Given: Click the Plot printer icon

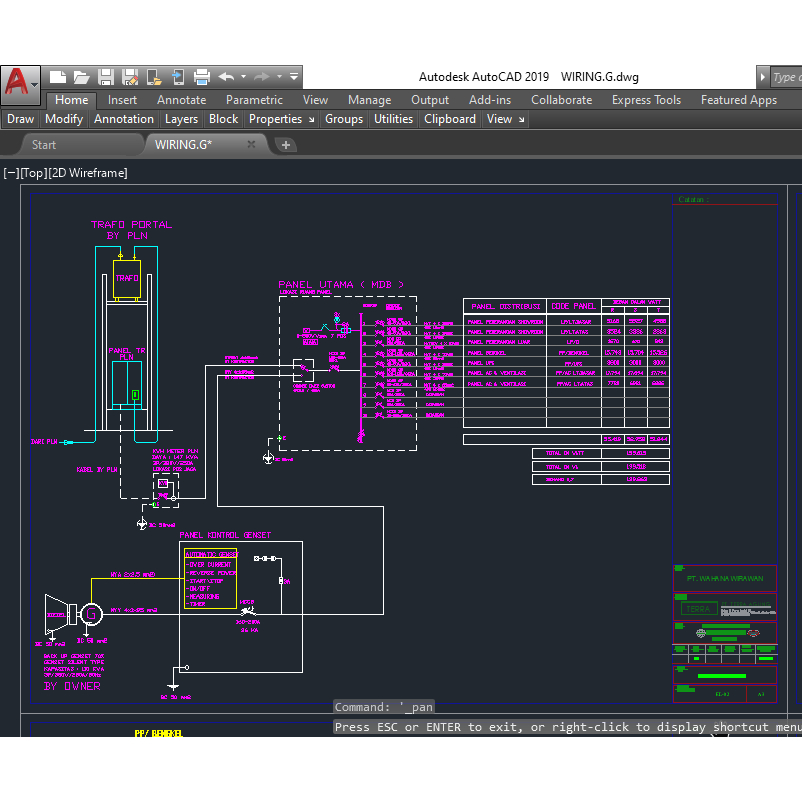Looking at the screenshot, I should click(201, 76).
